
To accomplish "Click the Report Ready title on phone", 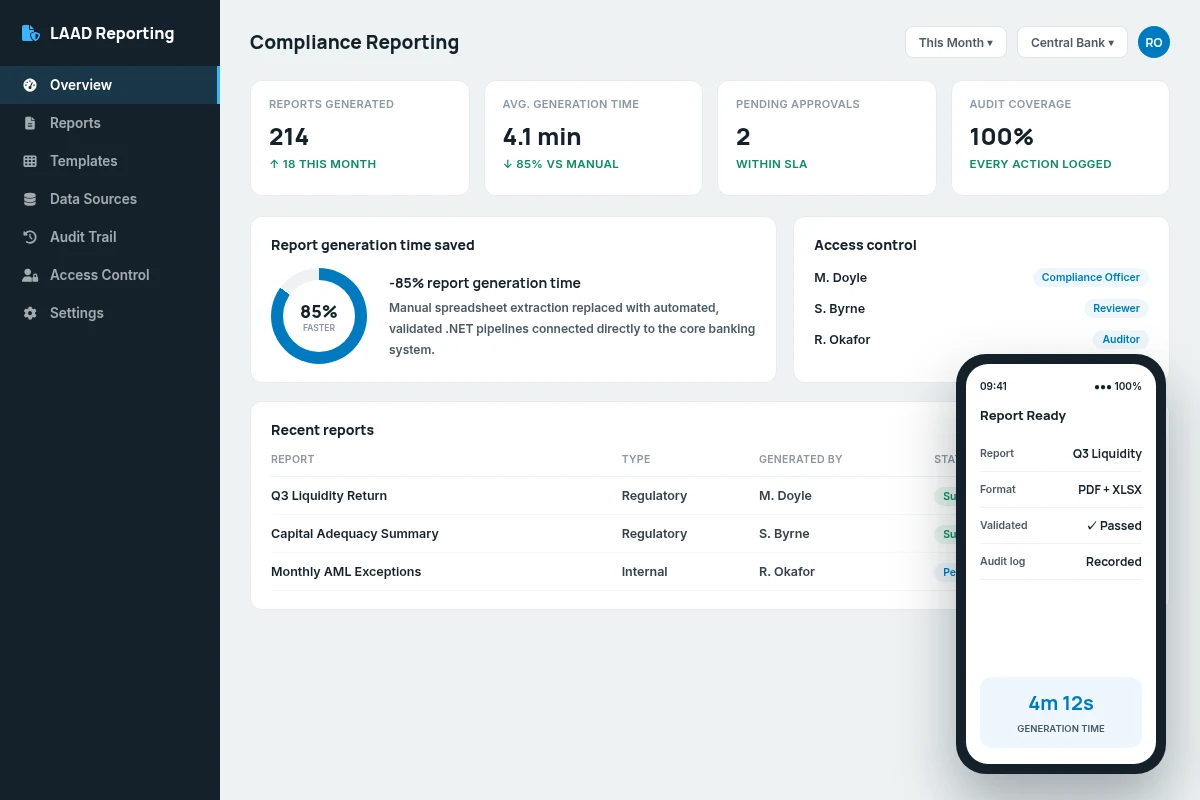I will (1023, 416).
